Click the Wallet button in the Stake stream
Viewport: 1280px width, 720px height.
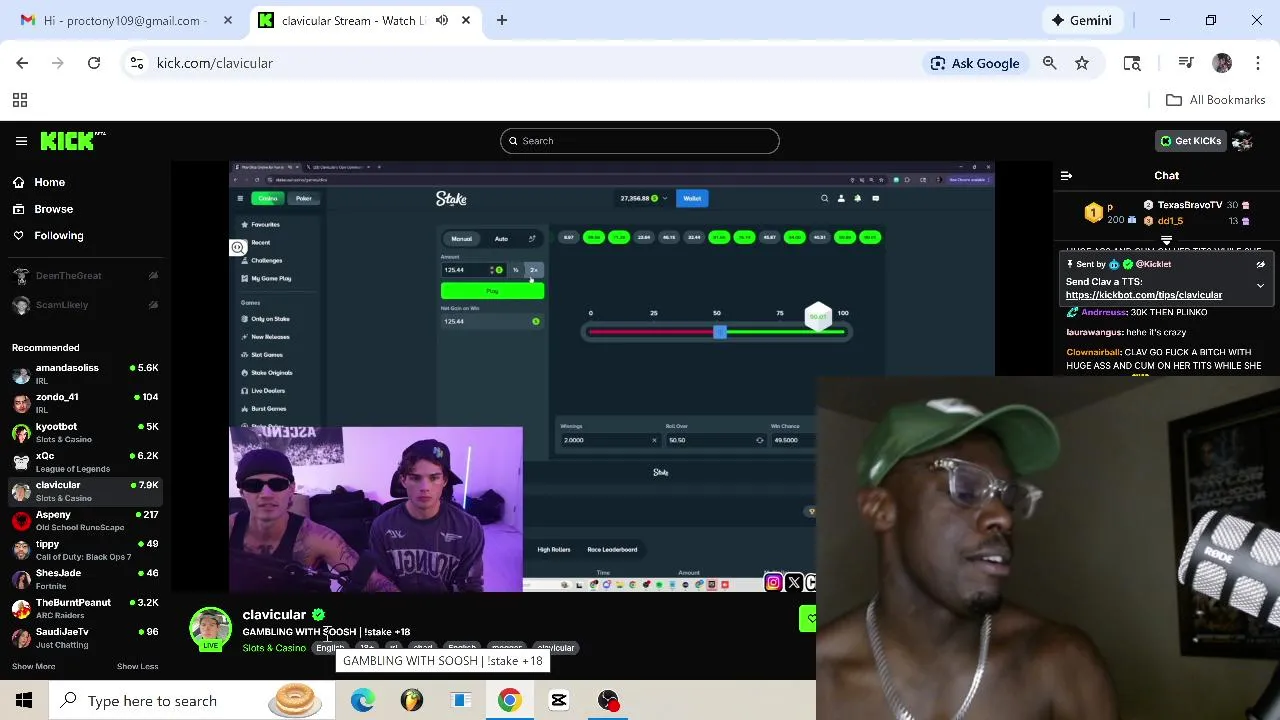tap(692, 198)
